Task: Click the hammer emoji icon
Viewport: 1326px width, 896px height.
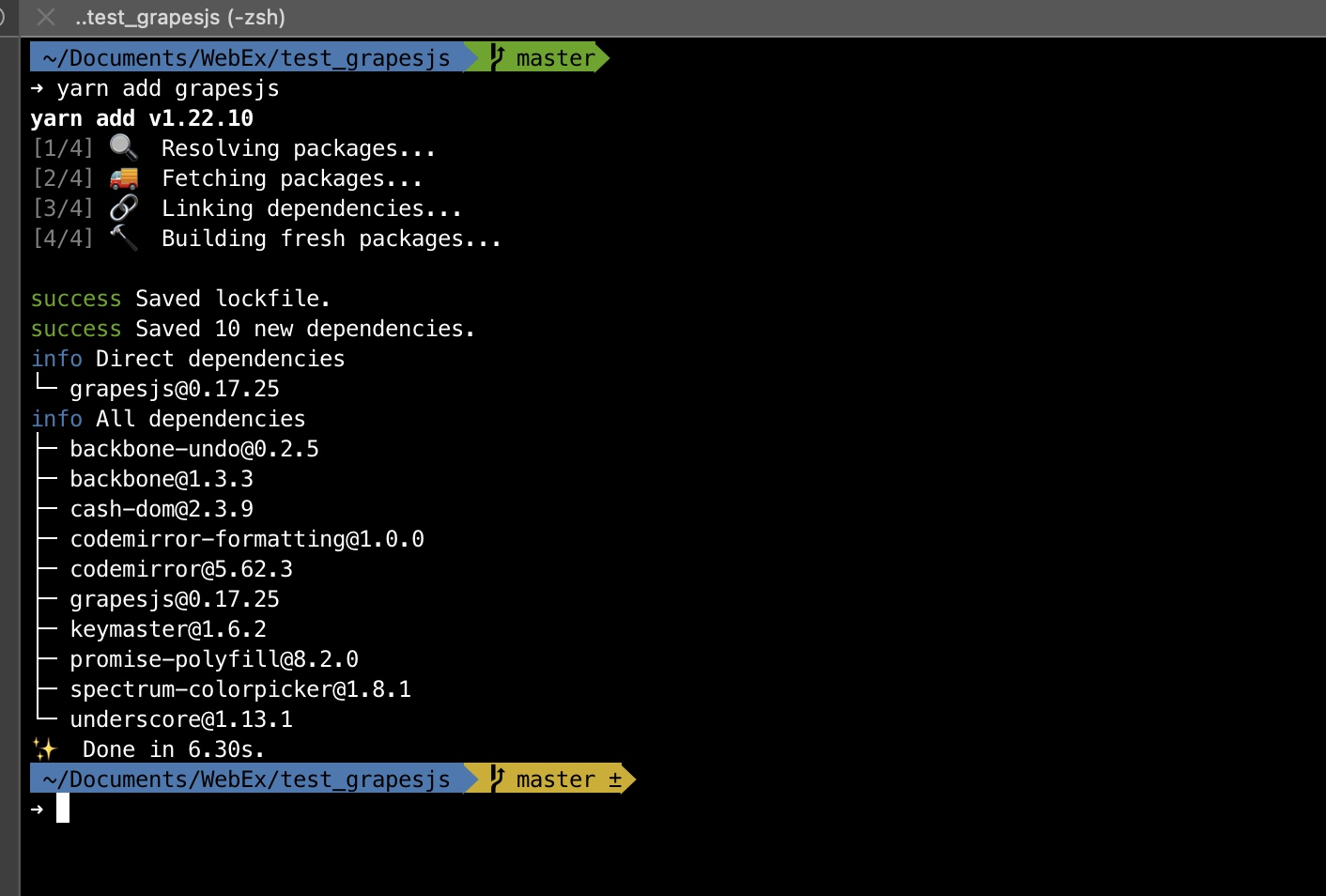Action: point(123,238)
